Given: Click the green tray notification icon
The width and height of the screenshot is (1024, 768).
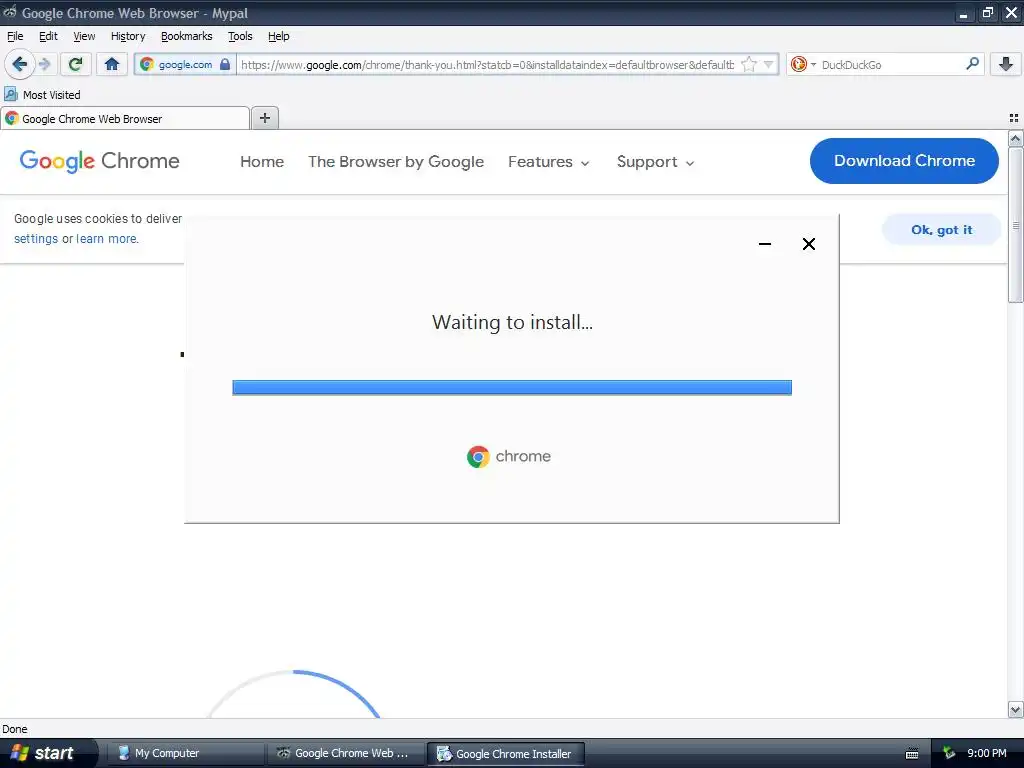Looking at the screenshot, I should (949, 753).
